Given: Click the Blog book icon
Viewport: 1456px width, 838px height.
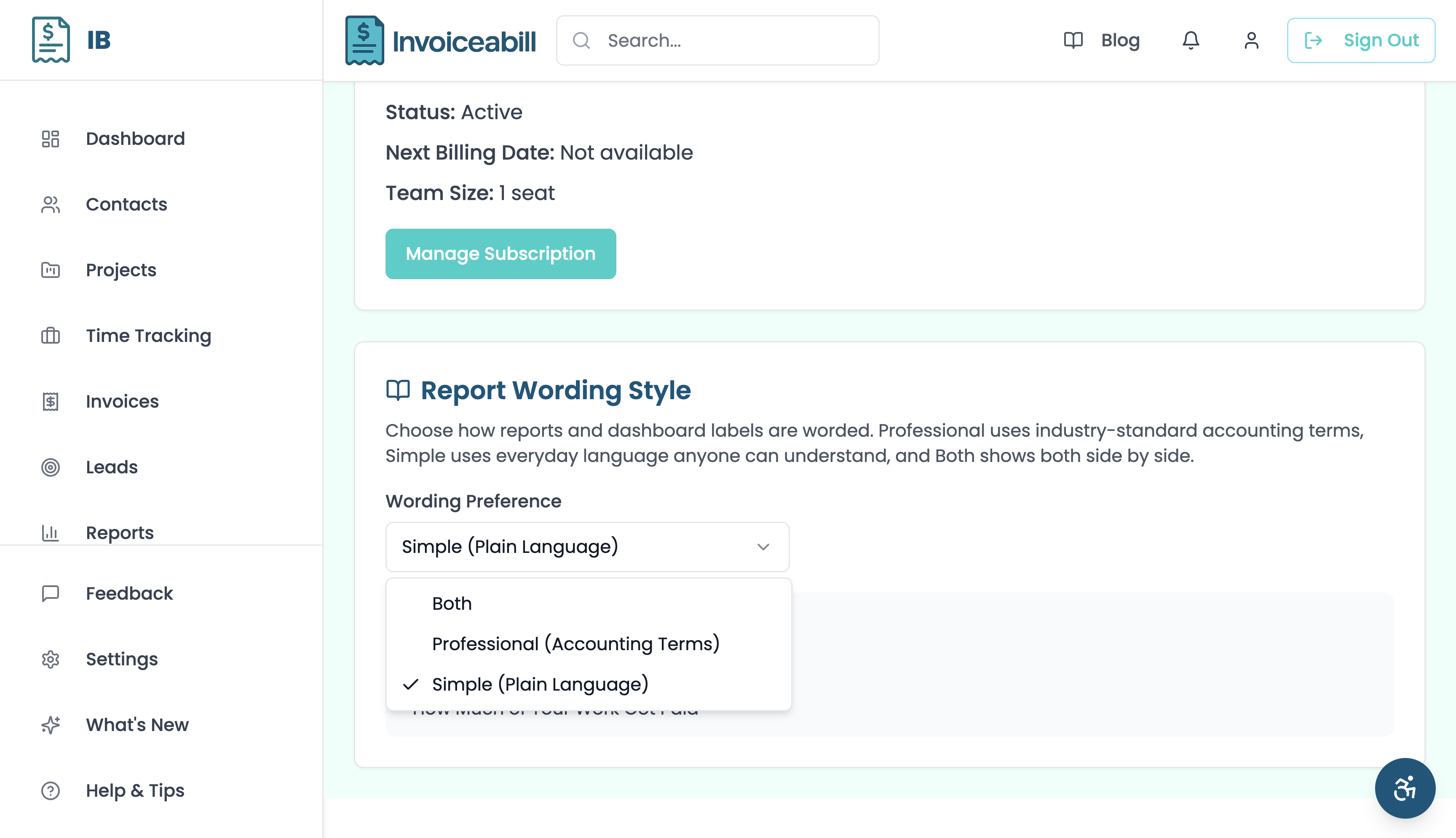Looking at the screenshot, I should [1073, 40].
